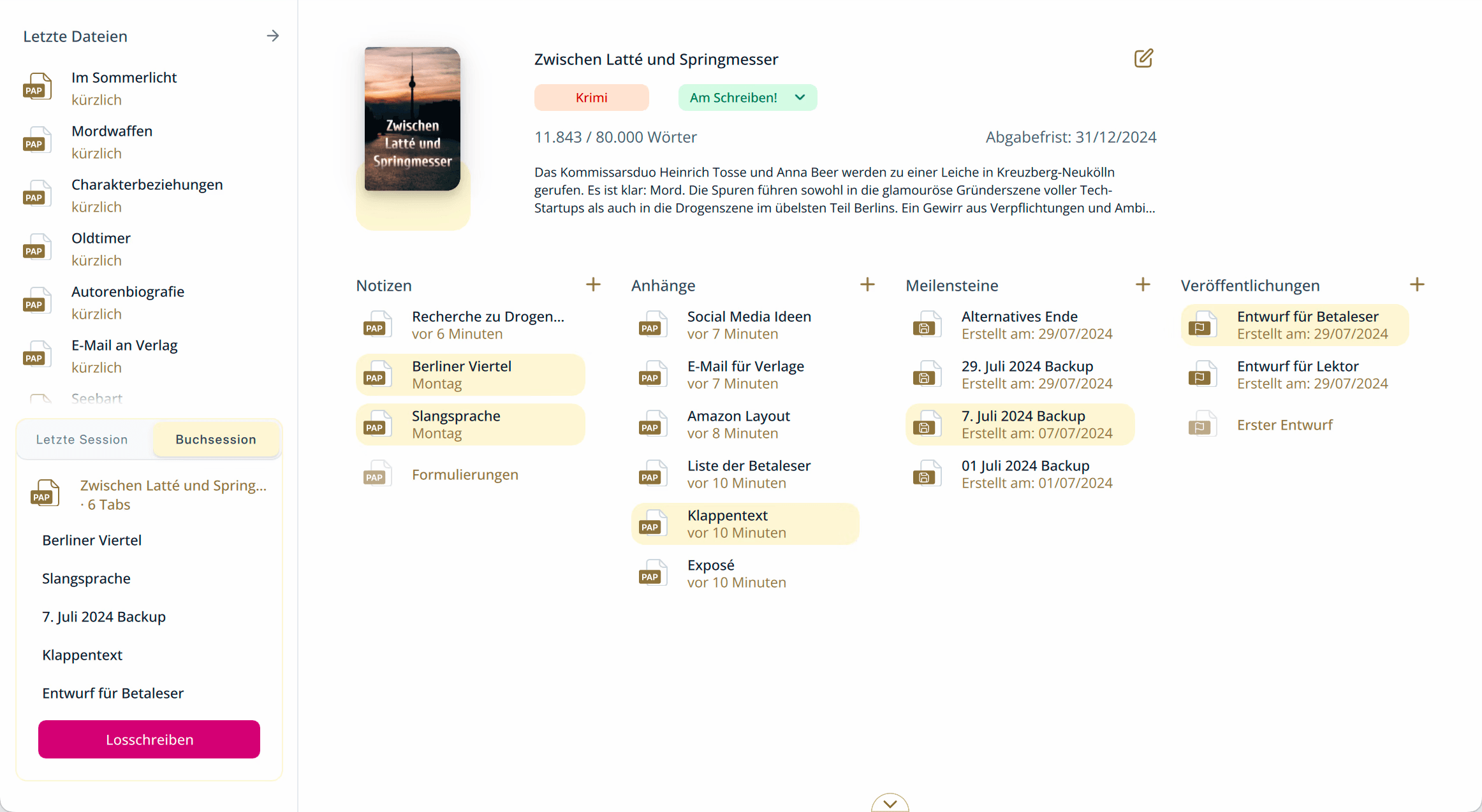Click the PAP icon beside Autorenbiografie

click(x=38, y=301)
